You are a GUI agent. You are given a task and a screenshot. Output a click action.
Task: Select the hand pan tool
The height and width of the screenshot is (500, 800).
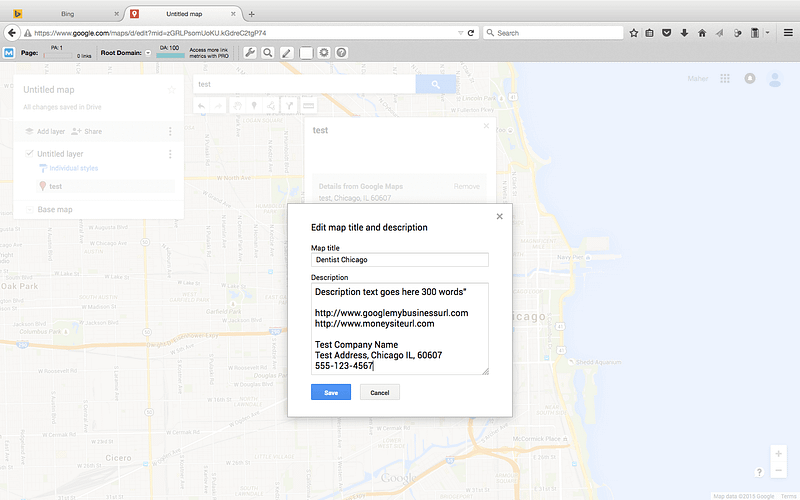click(x=237, y=106)
